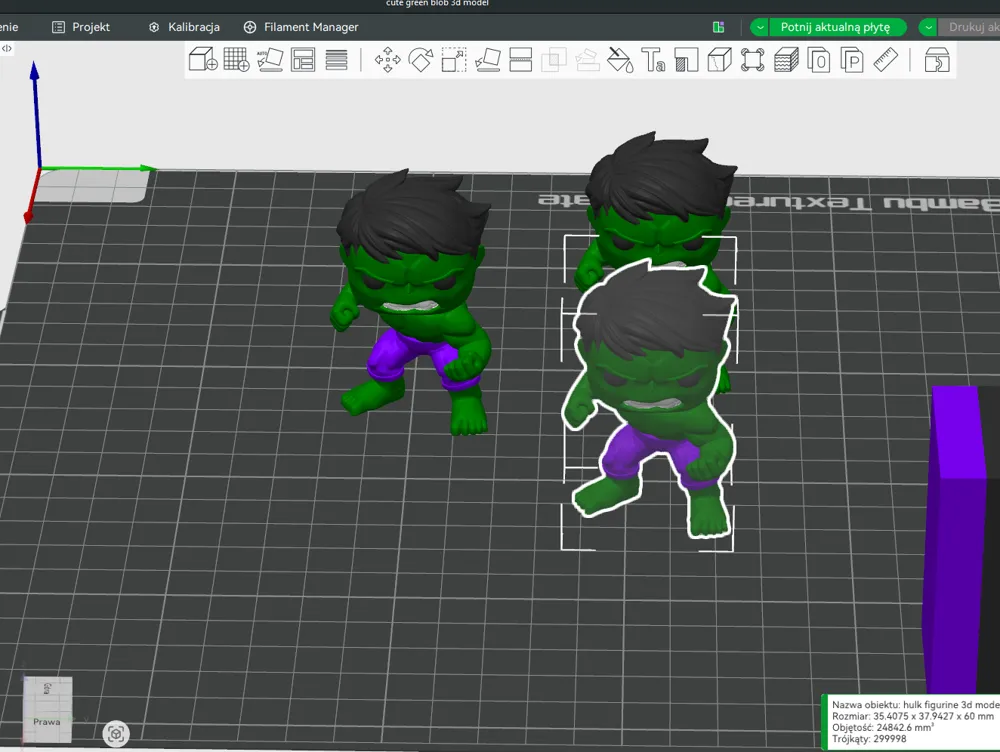Open the dropdown beside the Drukuj button

tap(928, 27)
